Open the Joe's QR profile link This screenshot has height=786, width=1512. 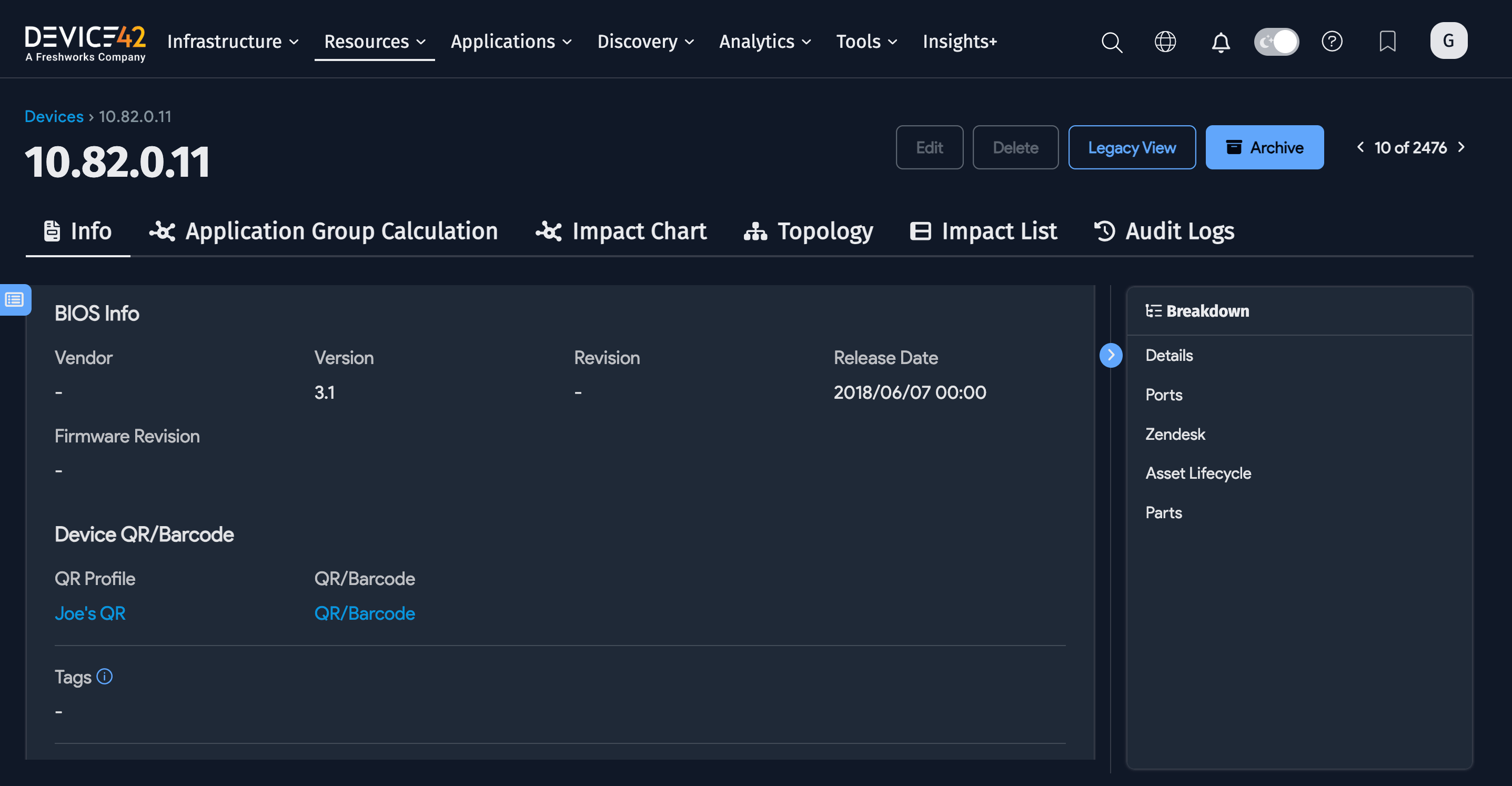(90, 613)
